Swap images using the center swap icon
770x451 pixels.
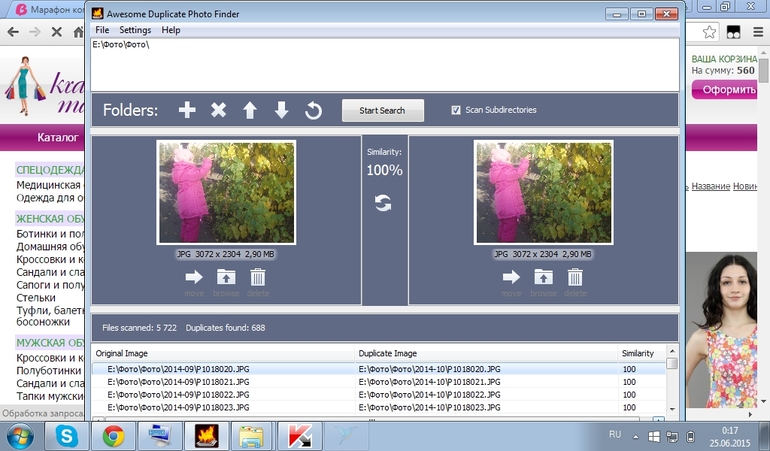[x=384, y=203]
